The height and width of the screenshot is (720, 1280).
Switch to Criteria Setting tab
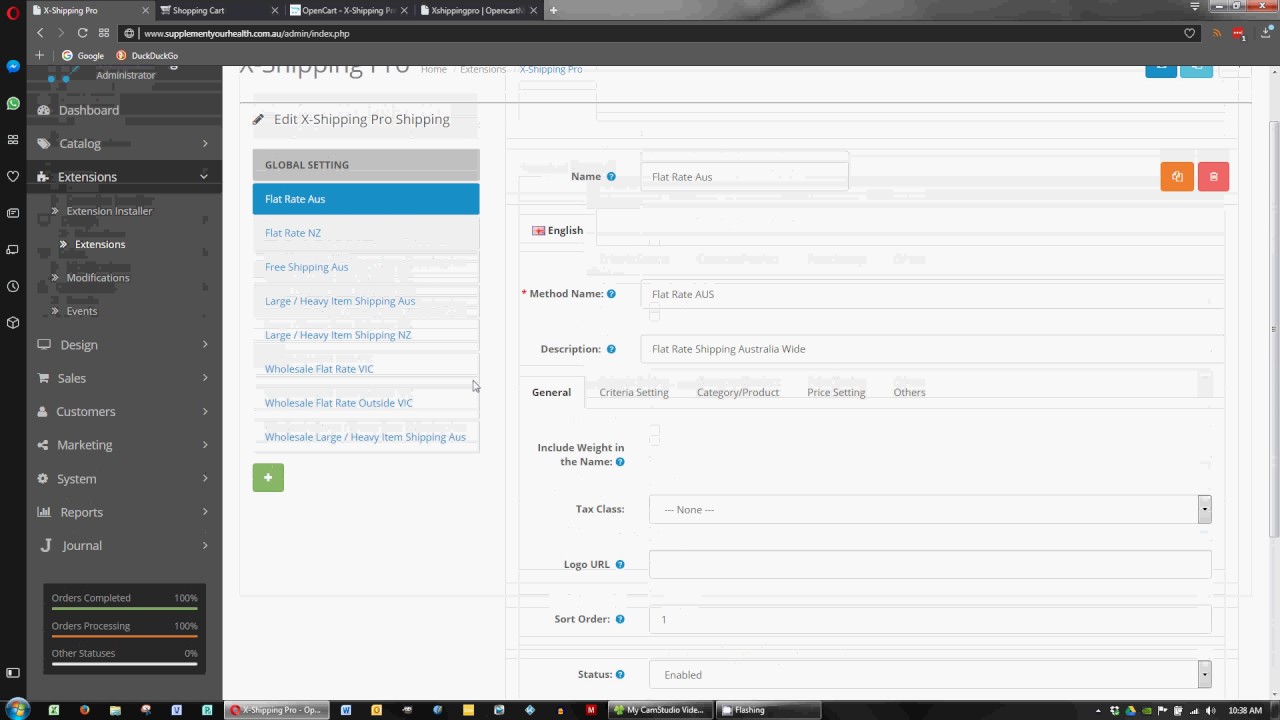(x=634, y=392)
